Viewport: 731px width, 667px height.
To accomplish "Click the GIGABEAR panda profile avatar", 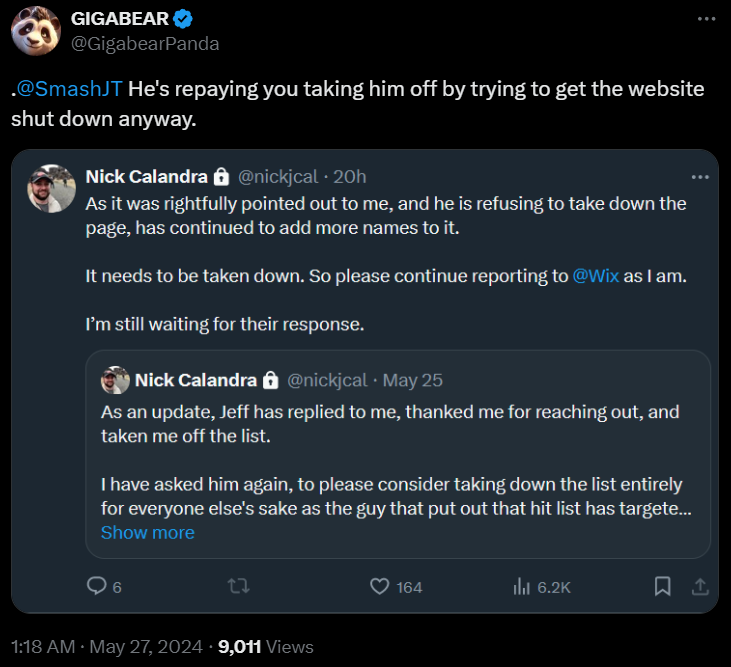I will [x=35, y=31].
